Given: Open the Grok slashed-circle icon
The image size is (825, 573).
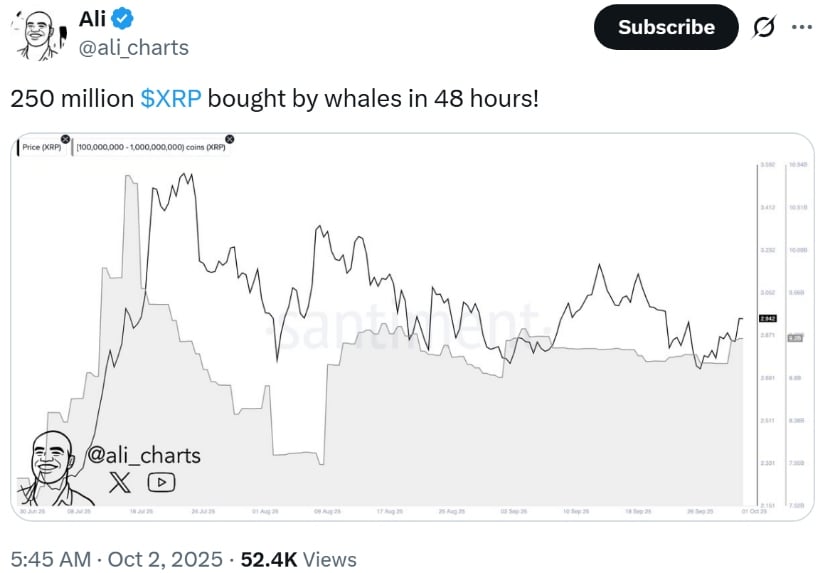Looking at the screenshot, I should tap(762, 27).
